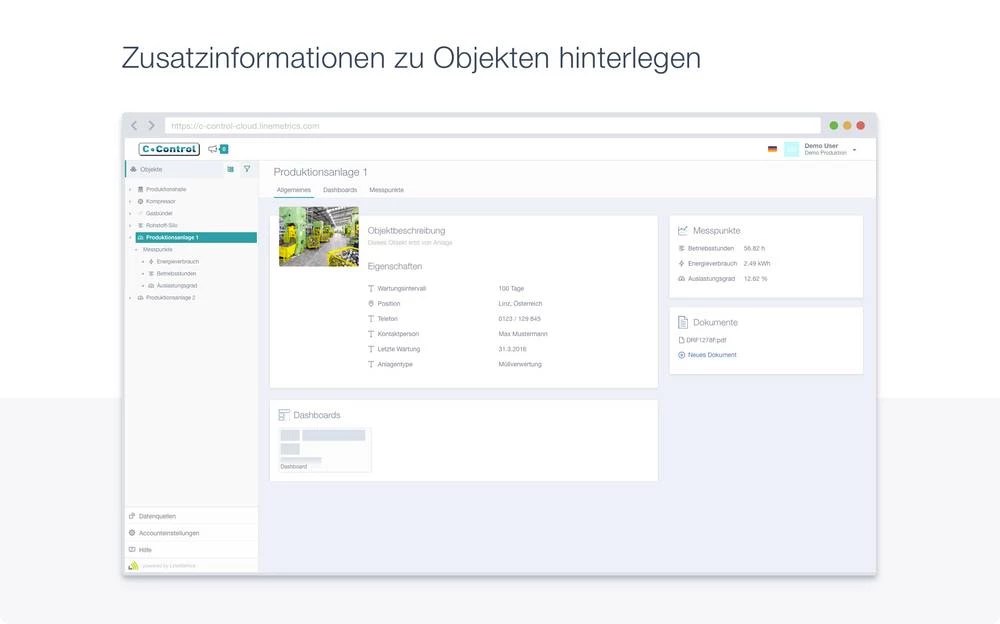This screenshot has height=624, width=1000.
Task: Expand Produktionsanlage 2 in the tree
Action: click(130, 298)
